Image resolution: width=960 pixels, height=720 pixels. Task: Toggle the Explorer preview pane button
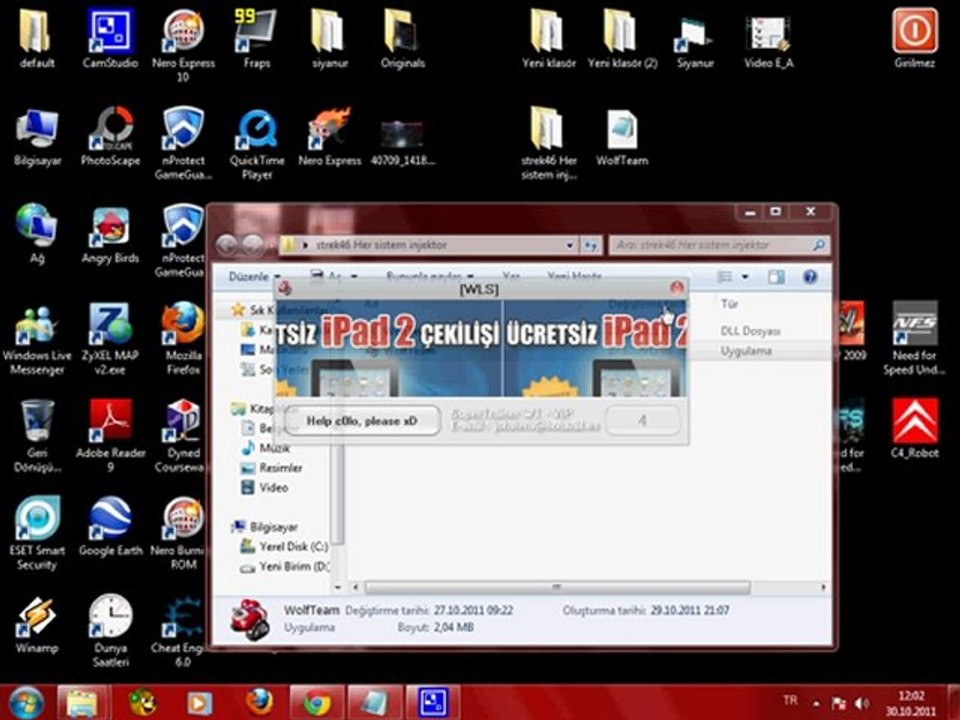pos(776,277)
